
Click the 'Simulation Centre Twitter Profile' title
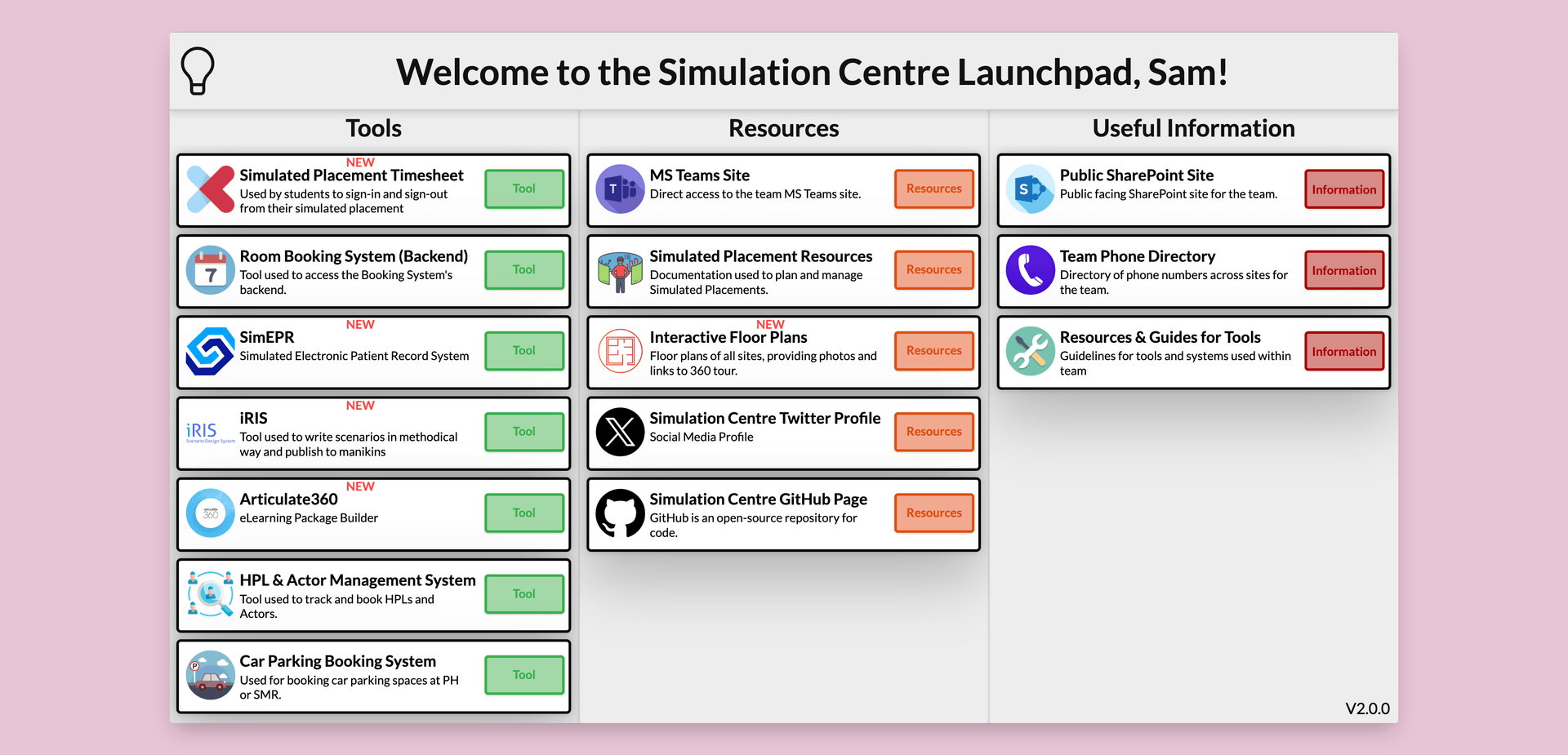[x=765, y=418]
